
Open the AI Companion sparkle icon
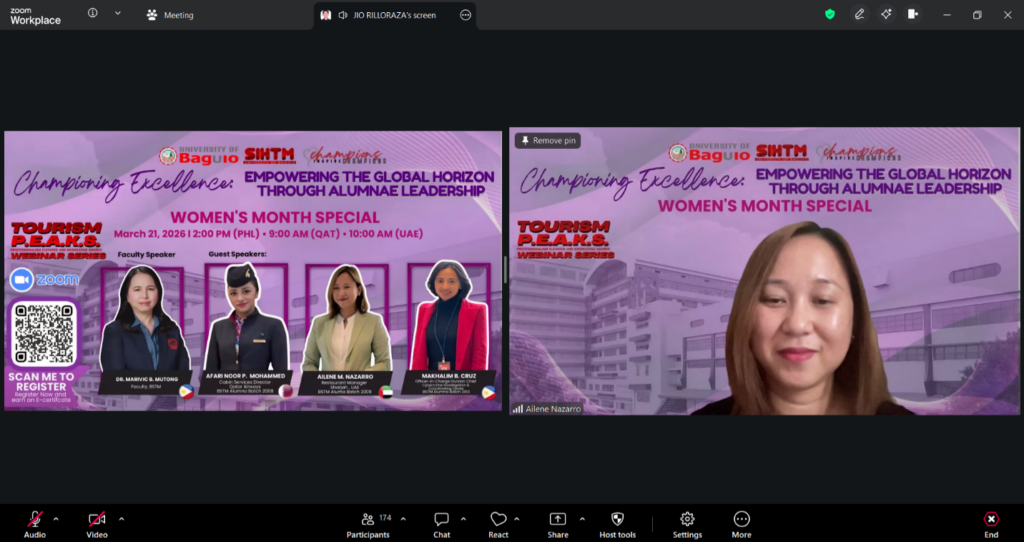886,14
